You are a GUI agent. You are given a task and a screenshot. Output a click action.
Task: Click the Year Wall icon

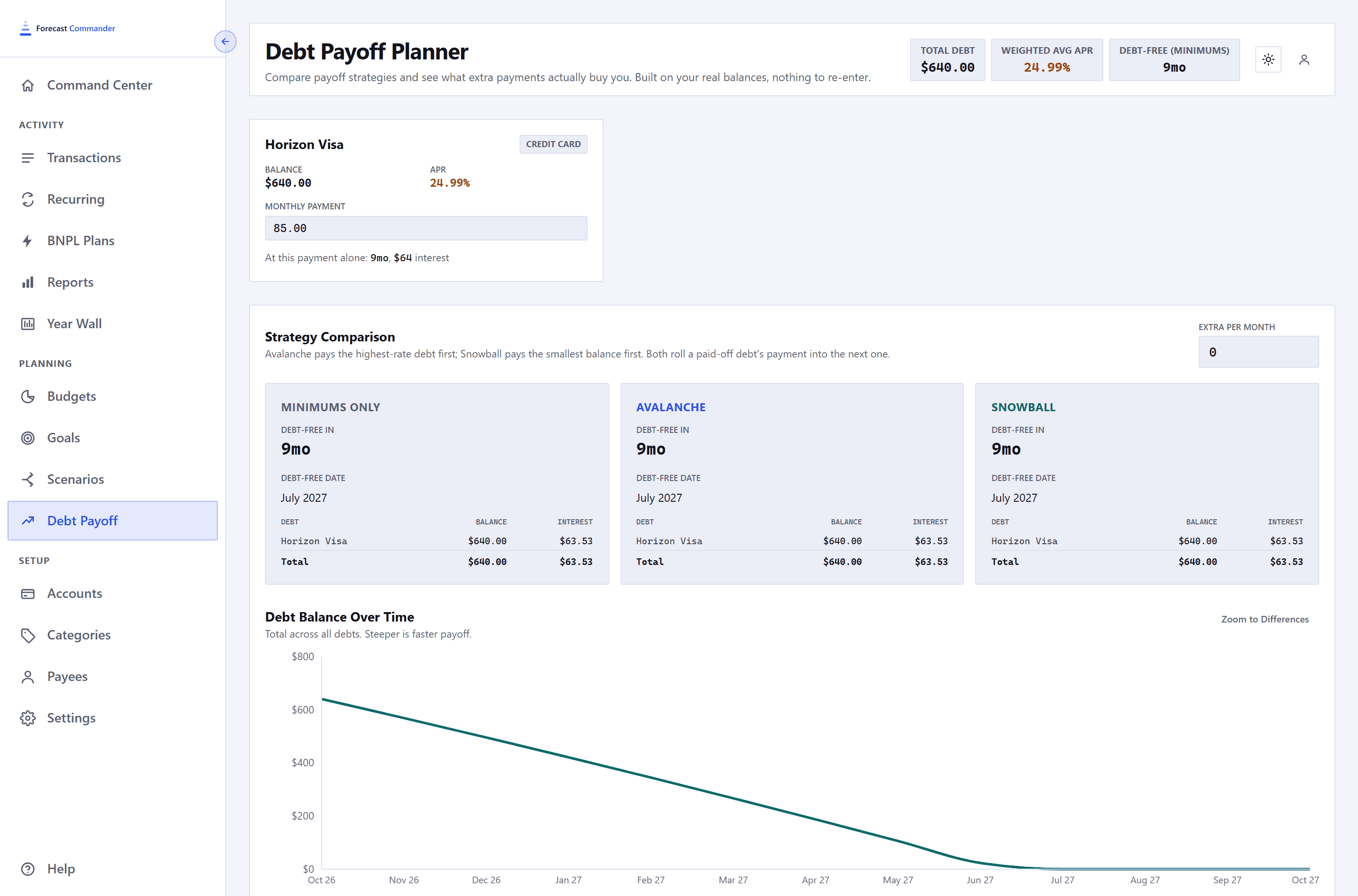[x=27, y=324]
